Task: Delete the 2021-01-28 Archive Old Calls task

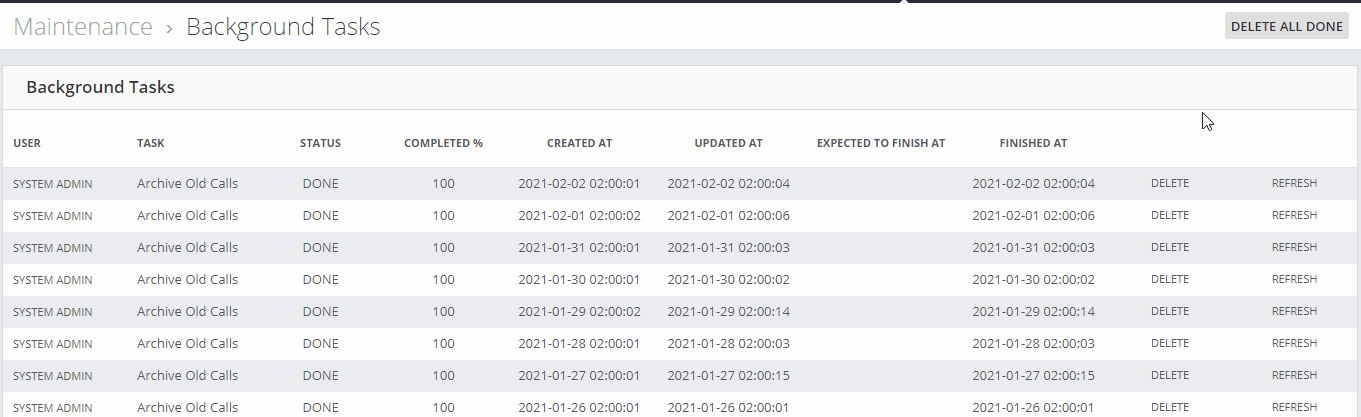Action: [x=1170, y=344]
